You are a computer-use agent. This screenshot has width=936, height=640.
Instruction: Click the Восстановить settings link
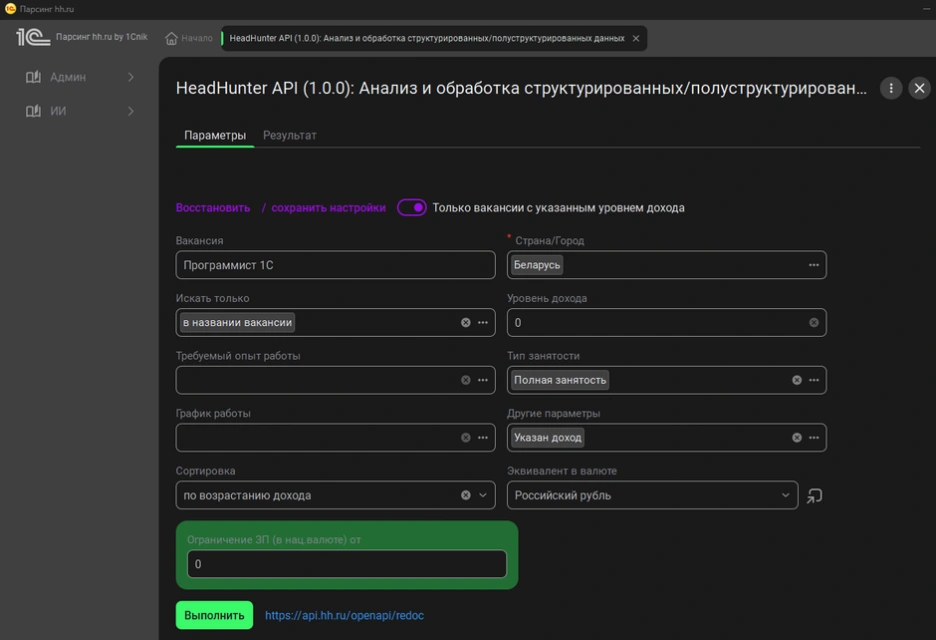pyautogui.click(x=213, y=208)
